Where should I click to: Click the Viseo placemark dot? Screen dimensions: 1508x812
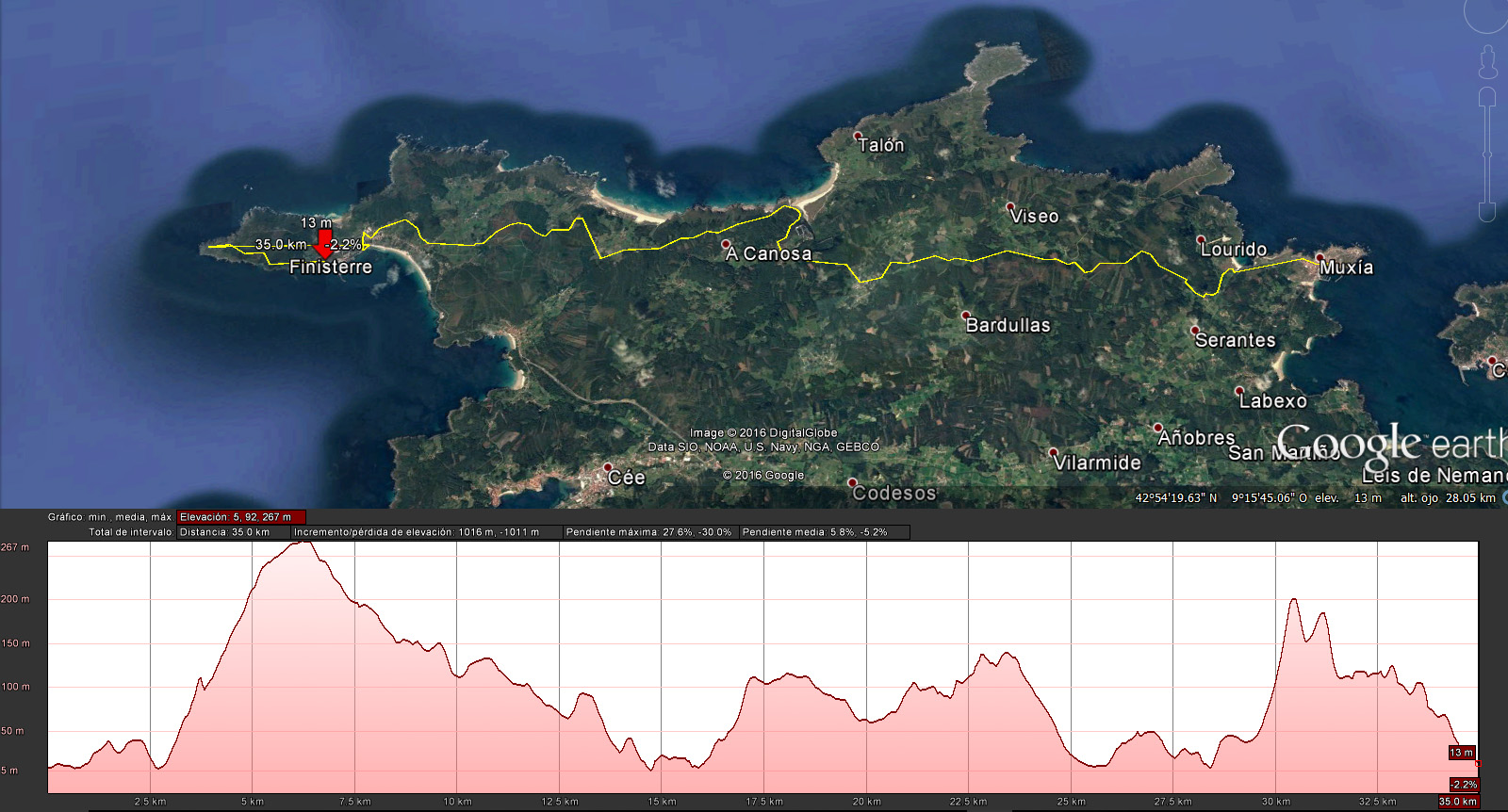[x=1010, y=207]
